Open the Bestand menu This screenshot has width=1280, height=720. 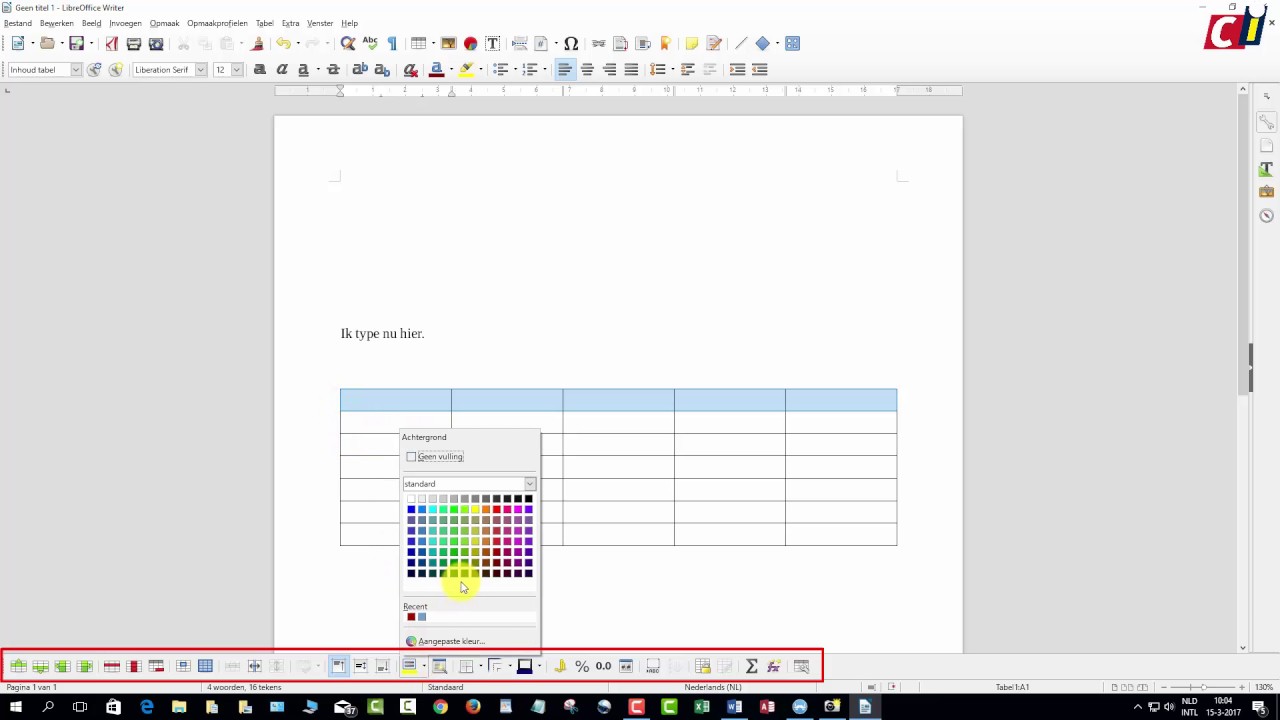point(18,23)
